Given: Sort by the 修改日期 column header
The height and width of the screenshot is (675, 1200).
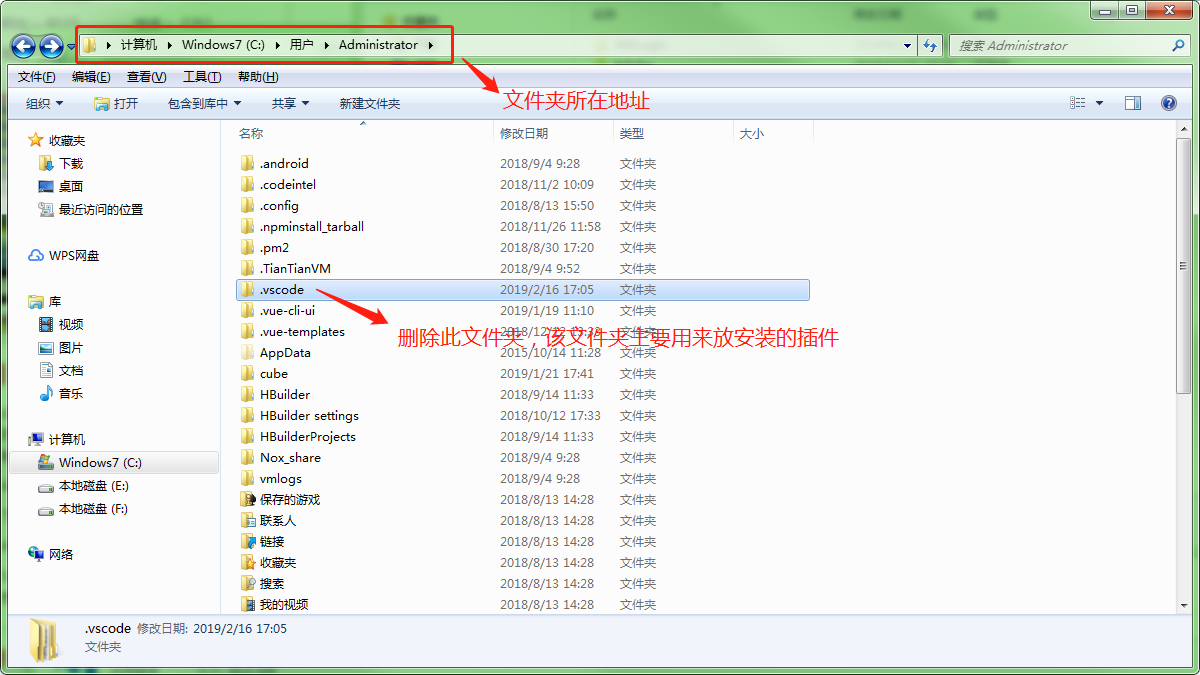Looking at the screenshot, I should (x=524, y=133).
